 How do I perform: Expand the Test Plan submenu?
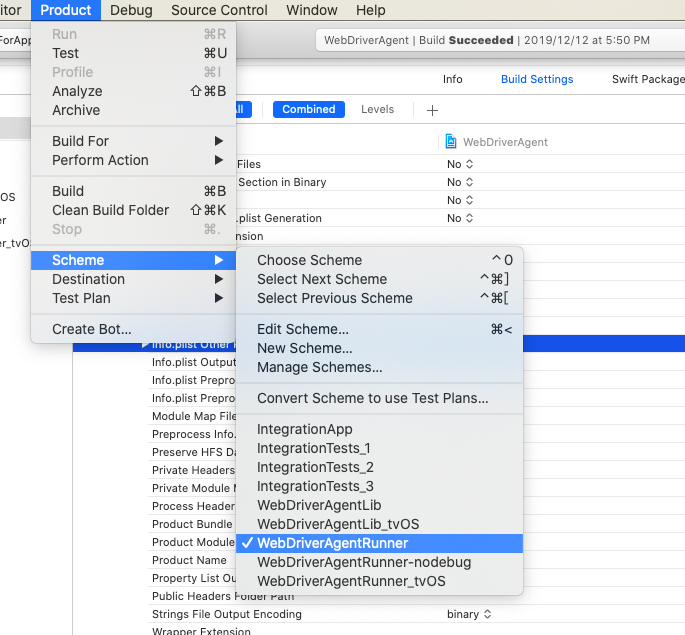point(134,298)
